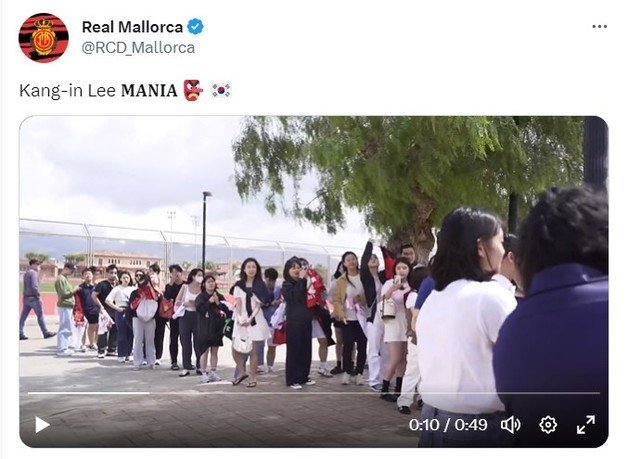Open video settings gear
Image resolution: width=628 pixels, height=459 pixels.
point(548,425)
